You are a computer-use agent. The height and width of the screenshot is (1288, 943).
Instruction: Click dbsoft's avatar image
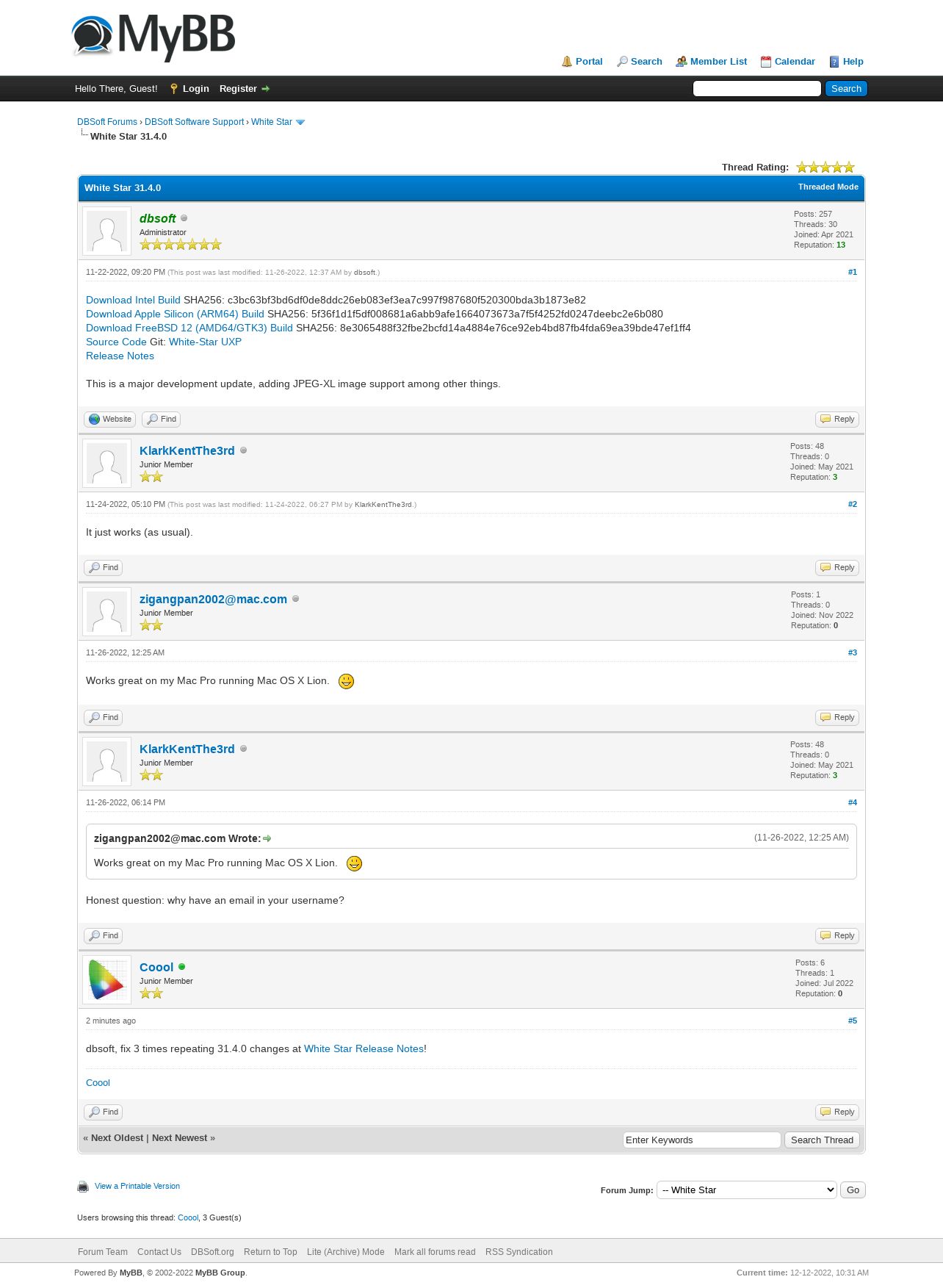coord(107,231)
